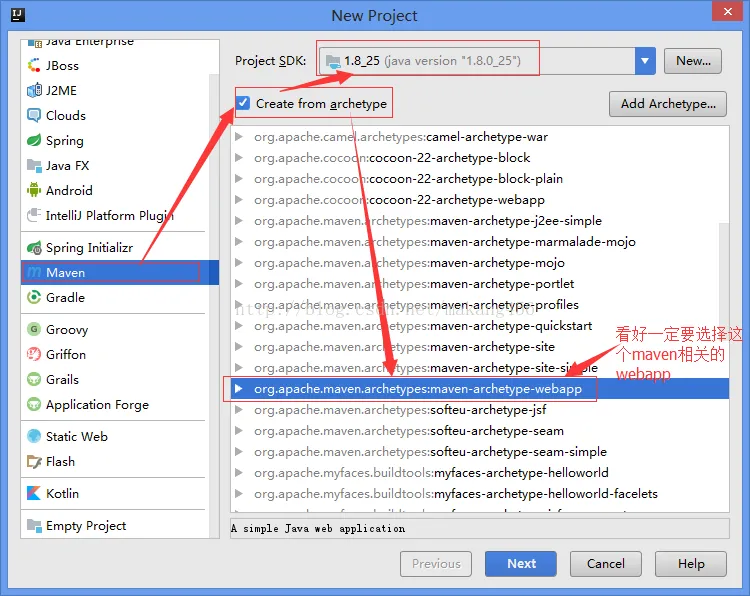Click the Android robot icon
Viewport: 750px width, 596px height.
pyautogui.click(x=34, y=190)
